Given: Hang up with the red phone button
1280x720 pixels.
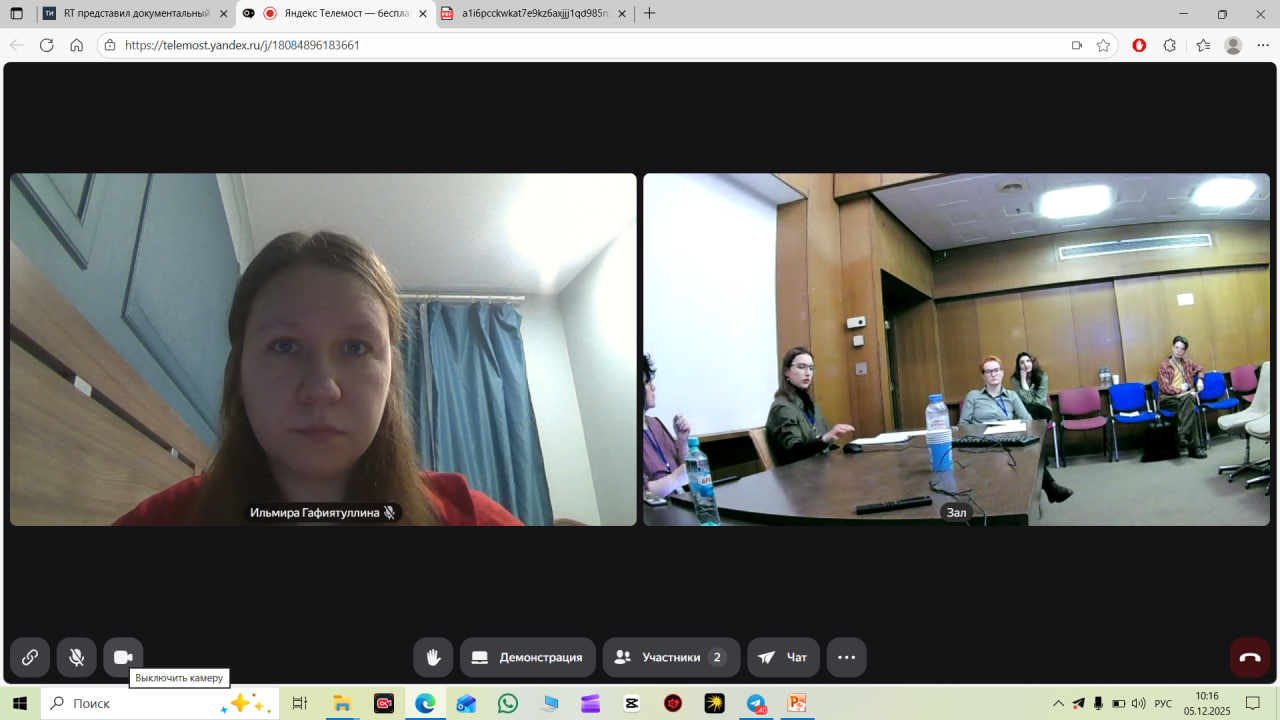Looking at the screenshot, I should [1249, 657].
